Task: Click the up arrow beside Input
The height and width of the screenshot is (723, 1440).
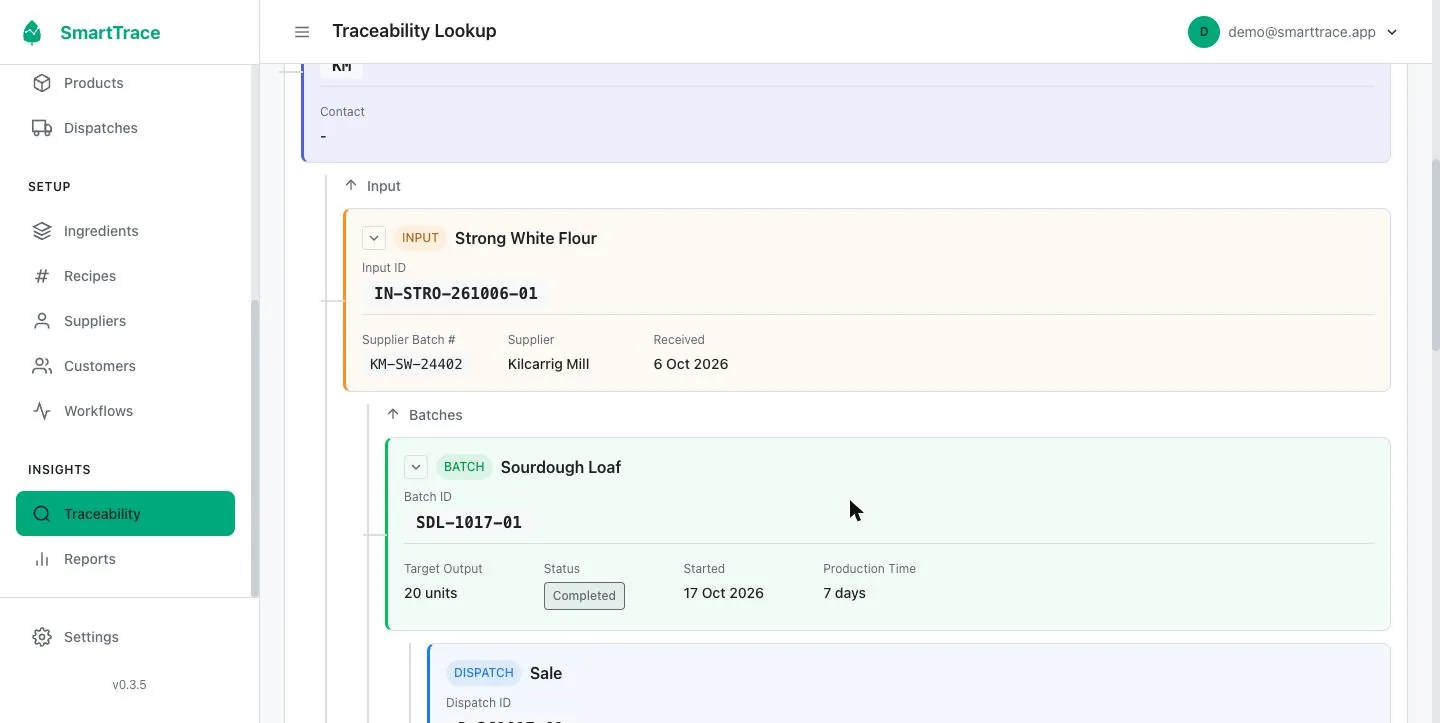Action: (x=351, y=185)
